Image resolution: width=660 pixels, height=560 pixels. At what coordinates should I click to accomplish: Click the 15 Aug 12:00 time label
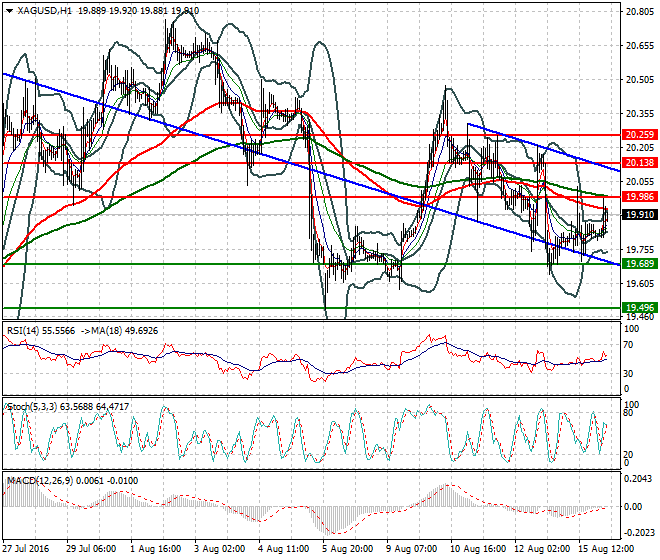pos(606,549)
